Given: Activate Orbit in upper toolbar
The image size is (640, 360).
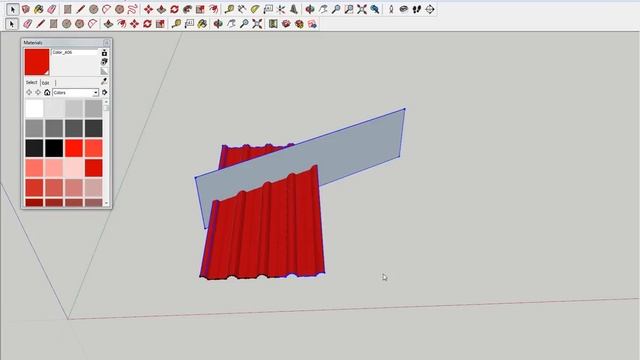Looking at the screenshot, I should (310, 9).
